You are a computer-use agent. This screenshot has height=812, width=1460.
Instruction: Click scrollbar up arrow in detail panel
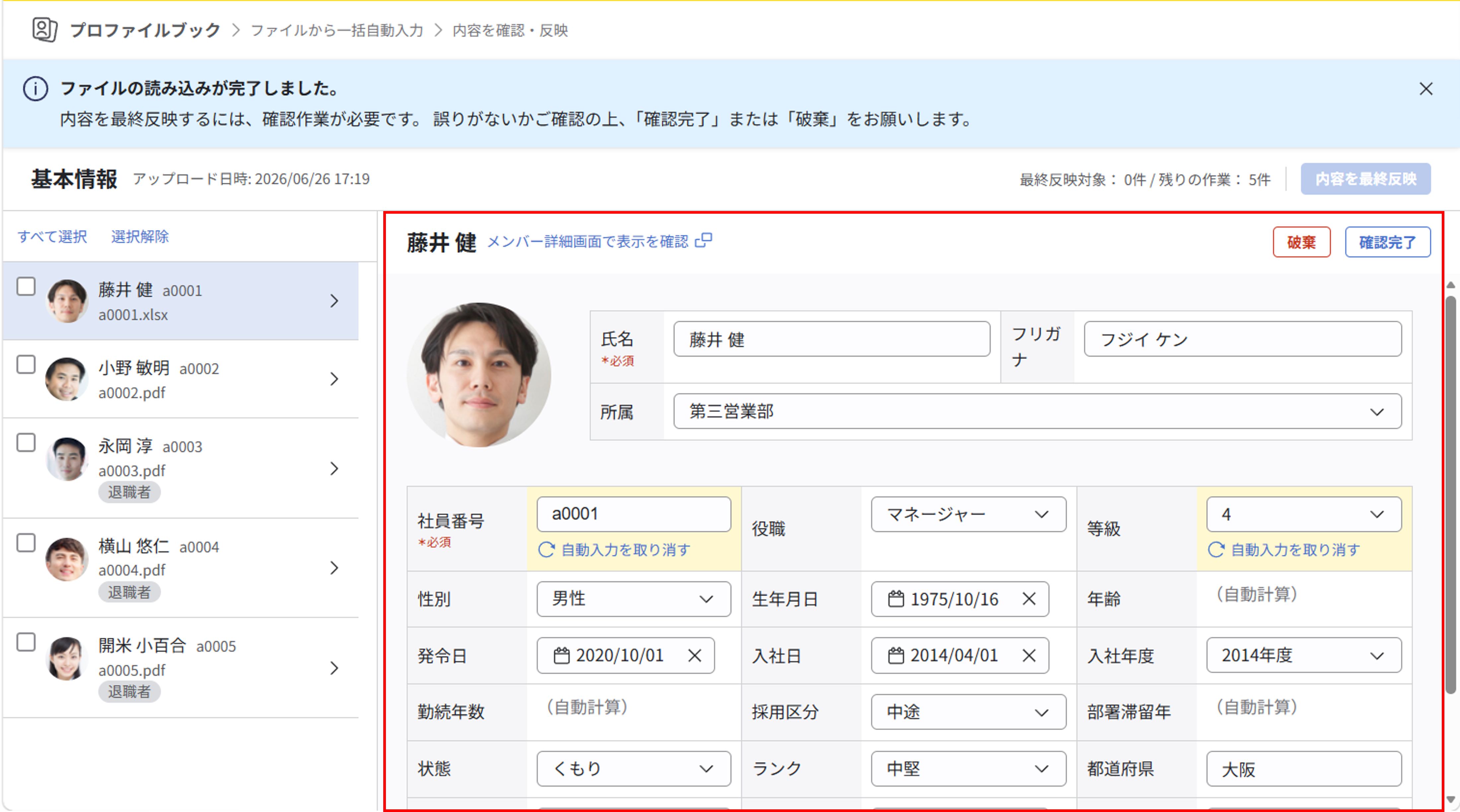tap(1450, 285)
